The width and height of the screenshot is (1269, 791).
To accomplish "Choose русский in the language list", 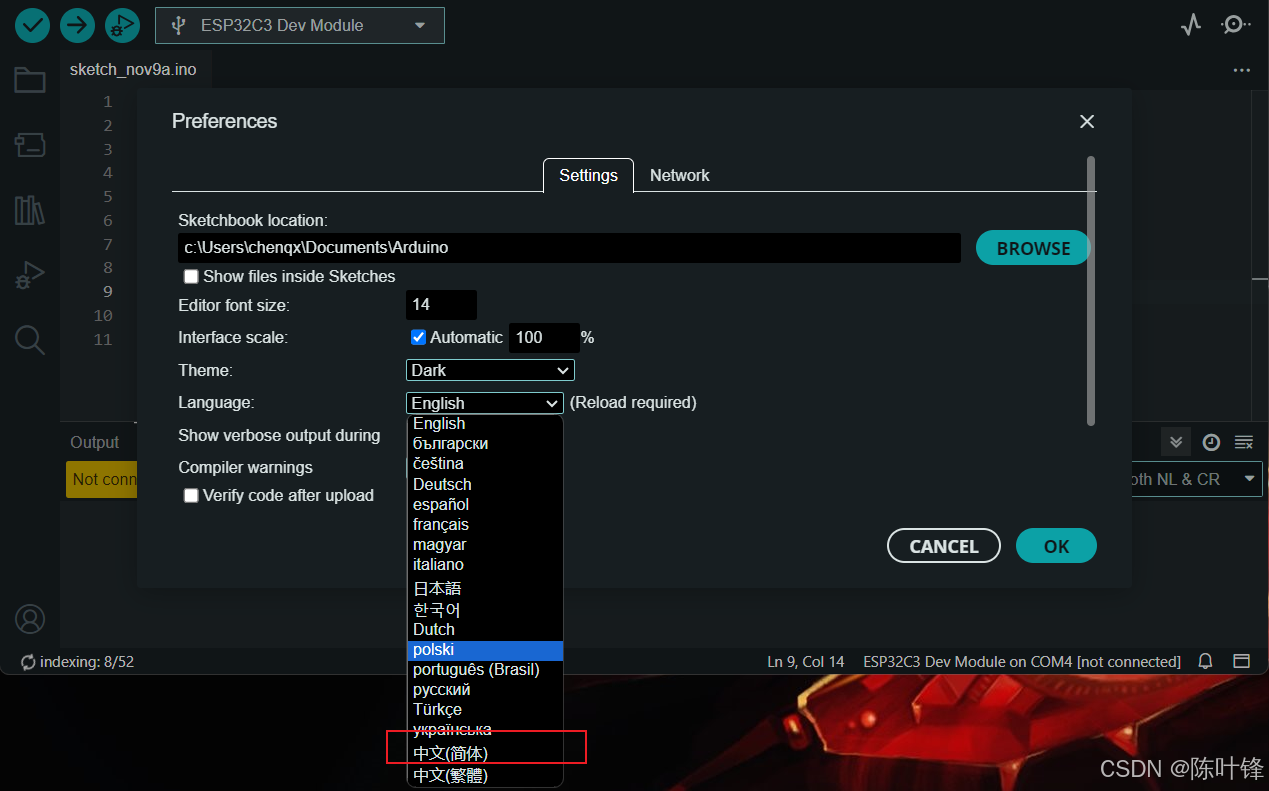I will (x=486, y=690).
